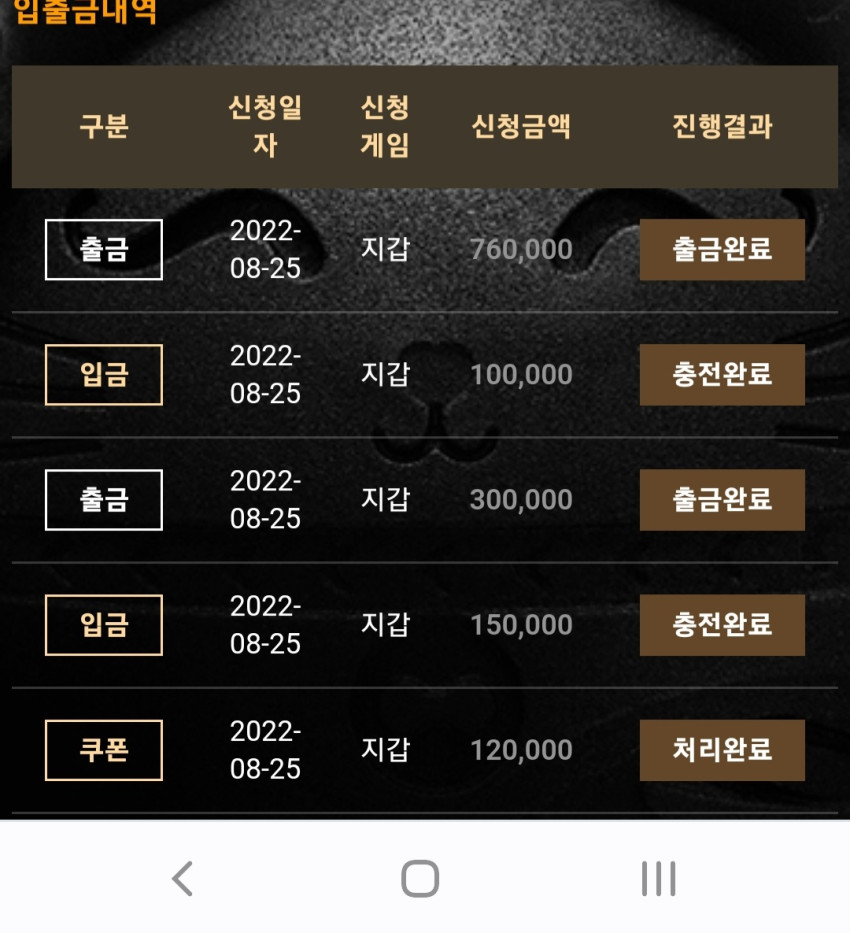Click 충전완료 button for the 150,000 deposit
Screen dimensions: 850x933
click(x=722, y=625)
